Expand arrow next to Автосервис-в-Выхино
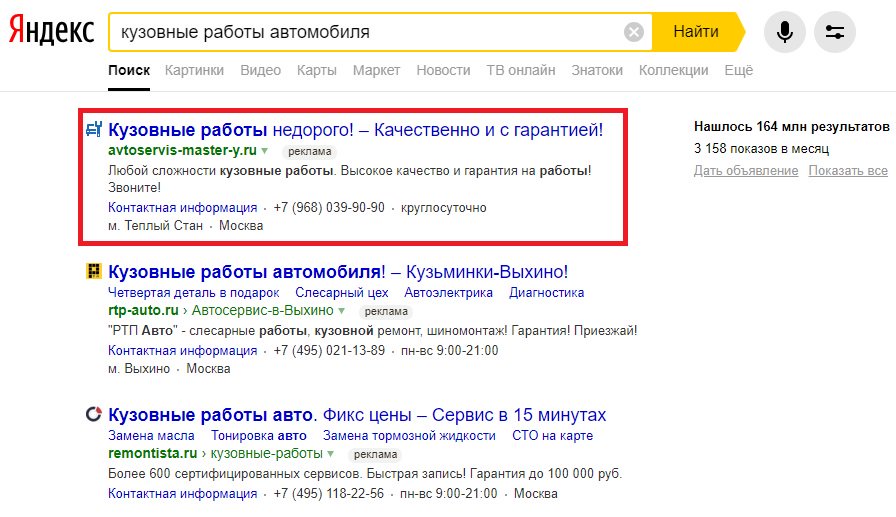This screenshot has width=896, height=517. pos(342,311)
